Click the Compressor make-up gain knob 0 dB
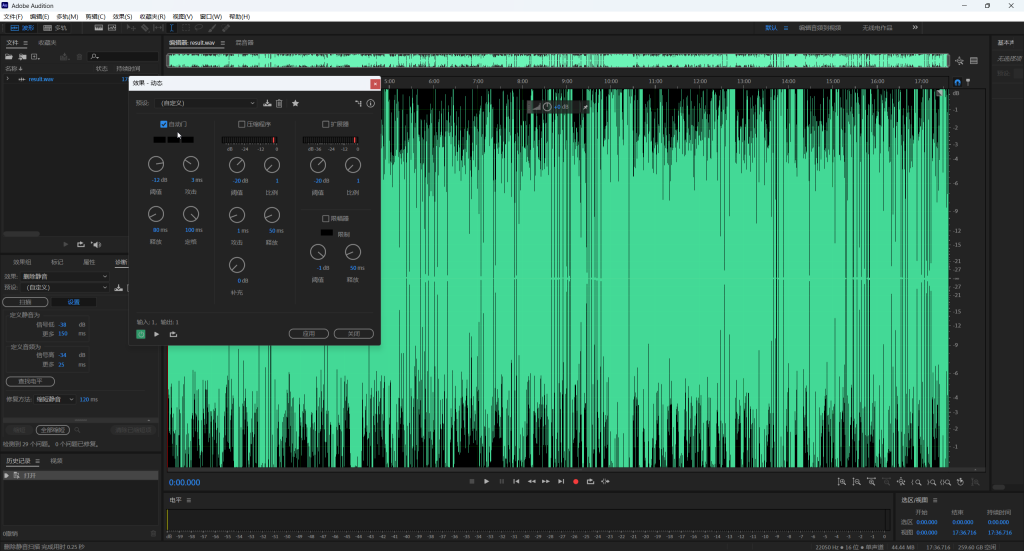 pos(237,264)
